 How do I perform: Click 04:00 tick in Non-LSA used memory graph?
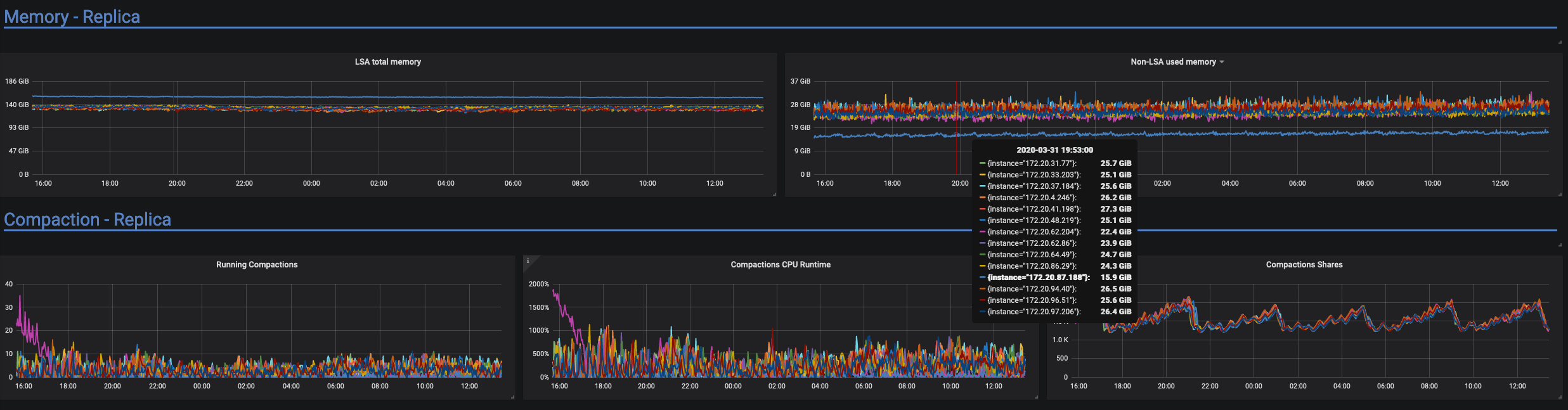[x=1230, y=183]
